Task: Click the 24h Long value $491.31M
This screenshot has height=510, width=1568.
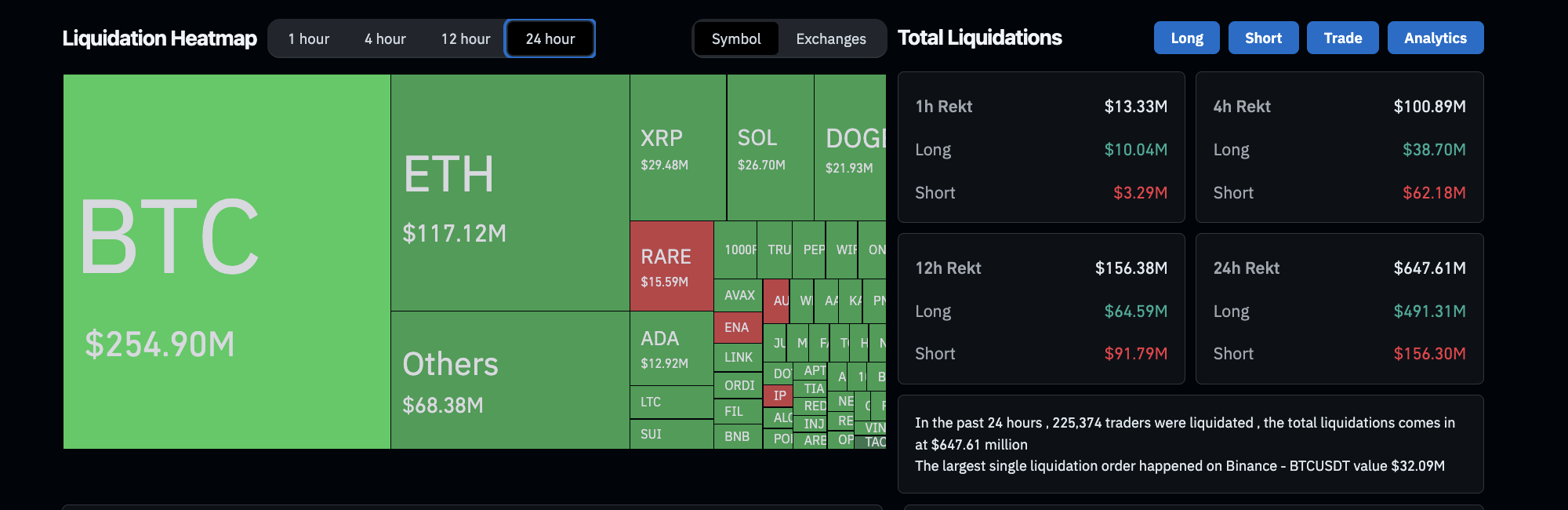Action: (1429, 311)
